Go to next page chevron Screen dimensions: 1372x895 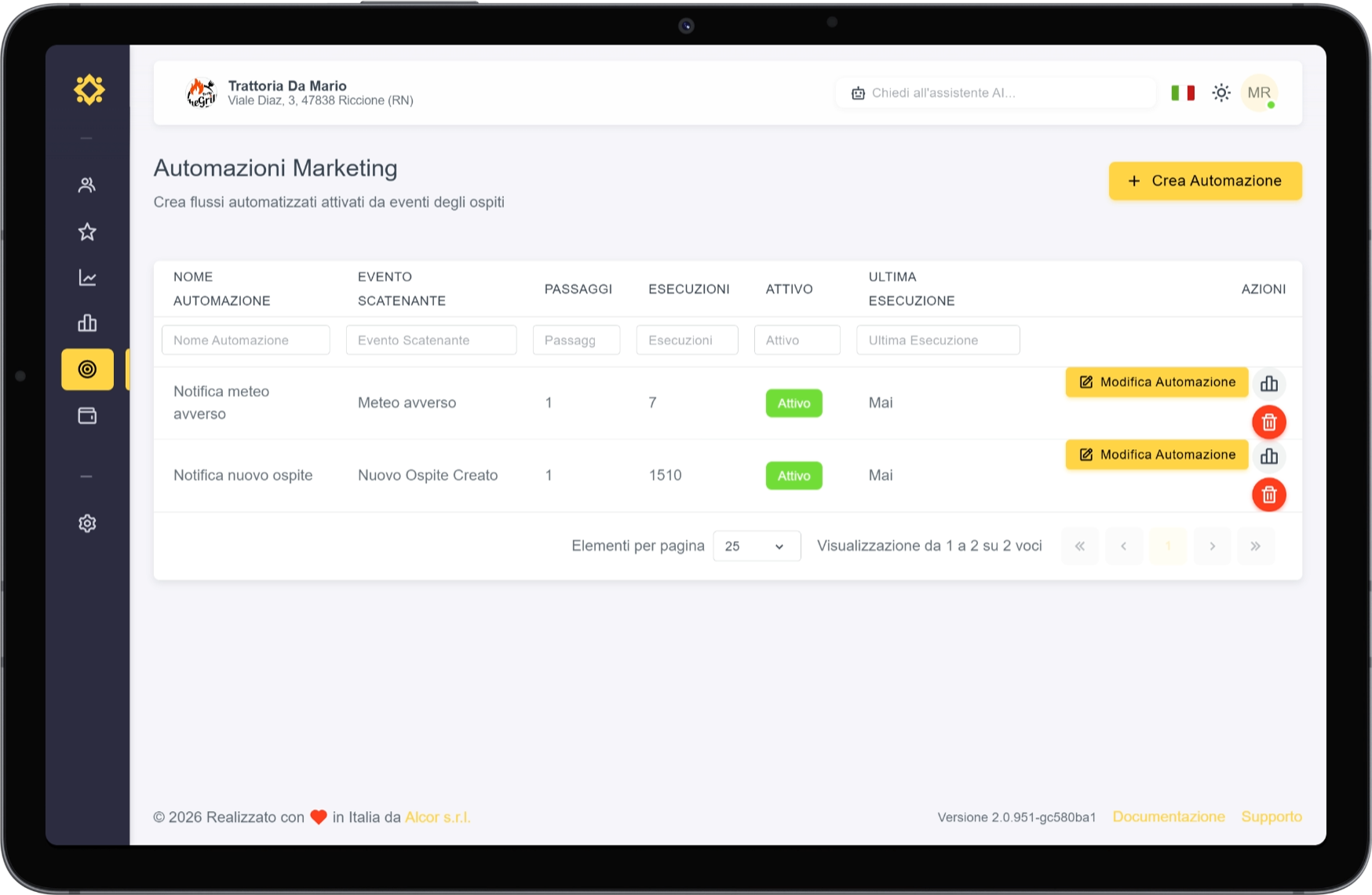(1212, 546)
